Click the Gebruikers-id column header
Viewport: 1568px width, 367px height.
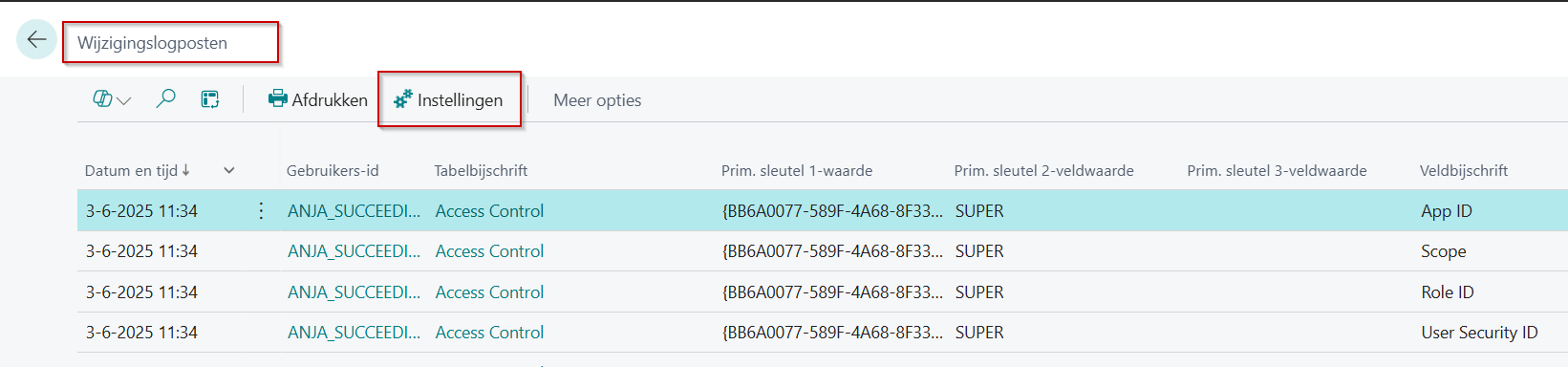pyautogui.click(x=333, y=171)
